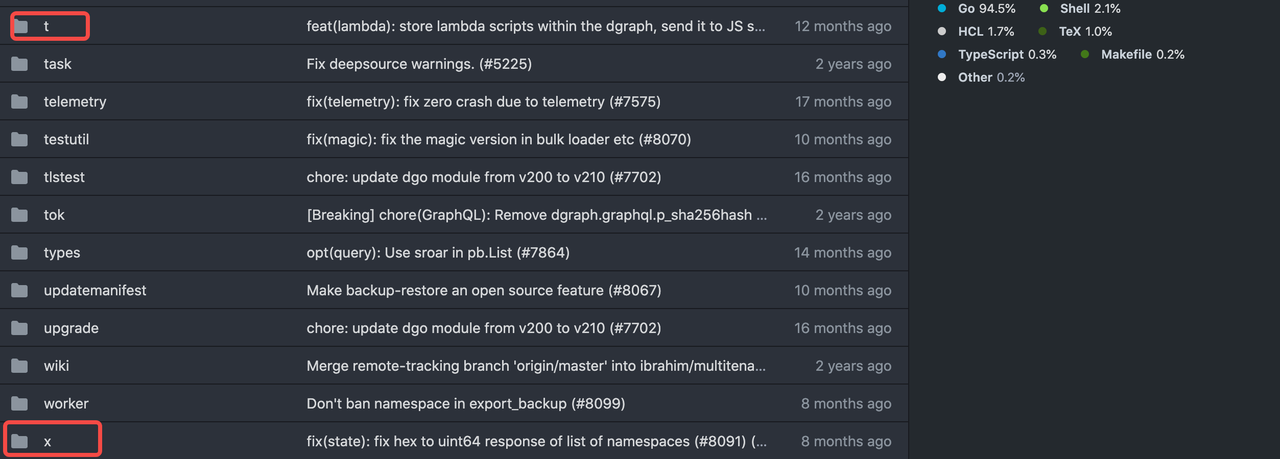Open the worker folder link
Screen dimensions: 1280x459
pos(66,404)
